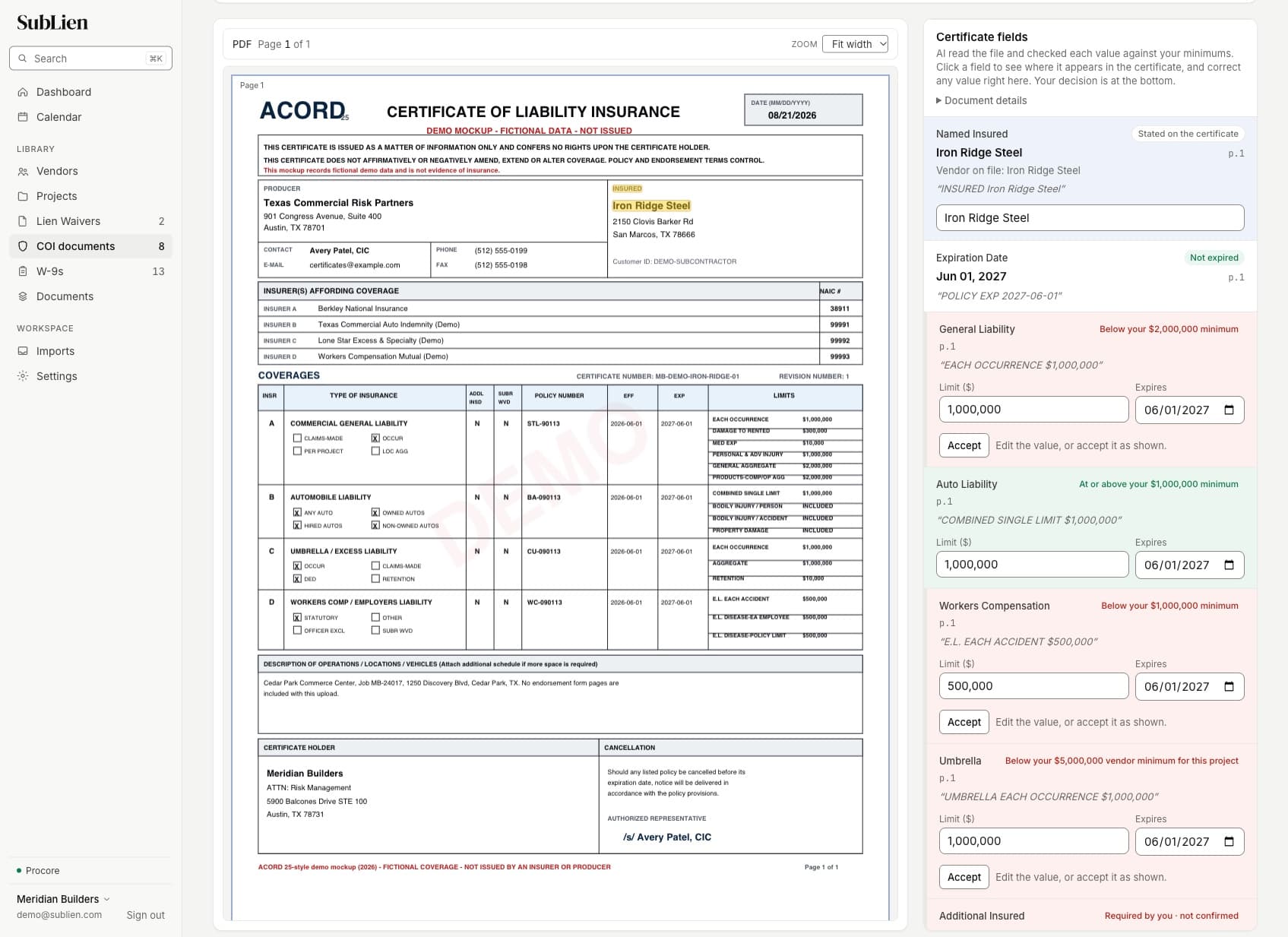Click the highlighted "Iron Ridge Steel" in PDF
Image resolution: width=1288 pixels, height=937 pixels.
coord(651,206)
